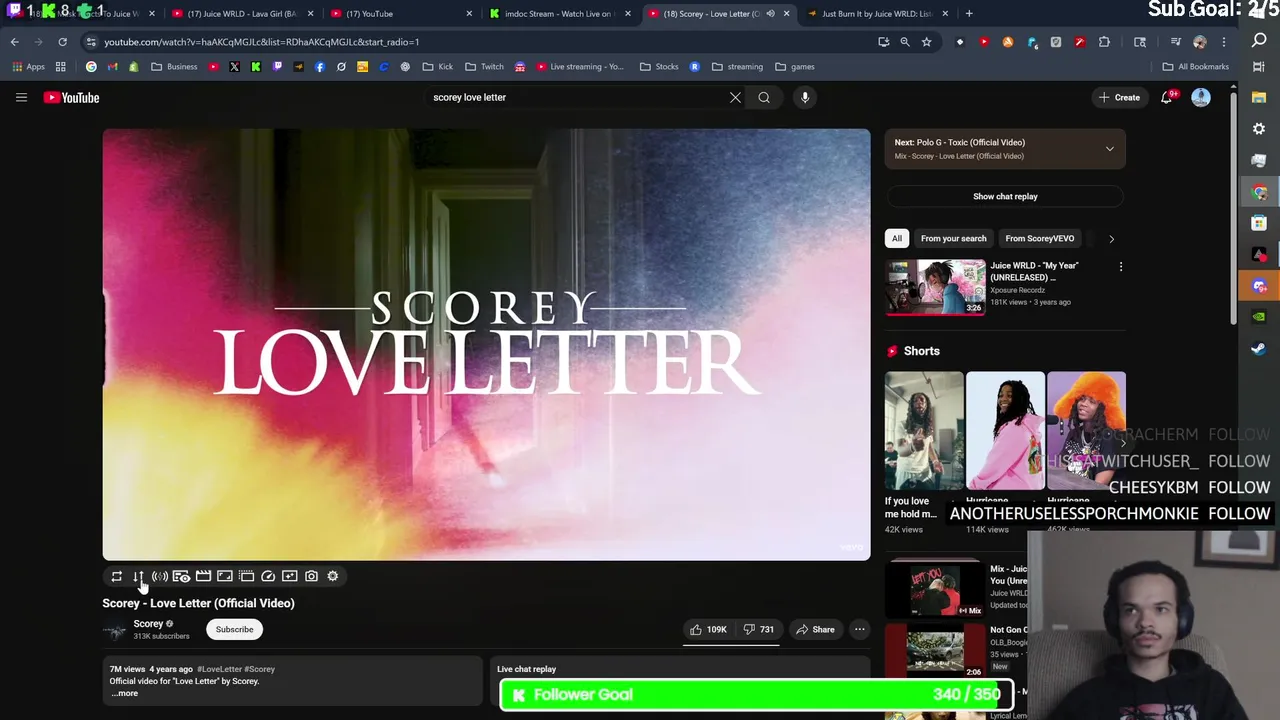The height and width of the screenshot is (720, 1280).
Task: Switch to Just Burn It by Juice WRLD tab
Action: 875,14
